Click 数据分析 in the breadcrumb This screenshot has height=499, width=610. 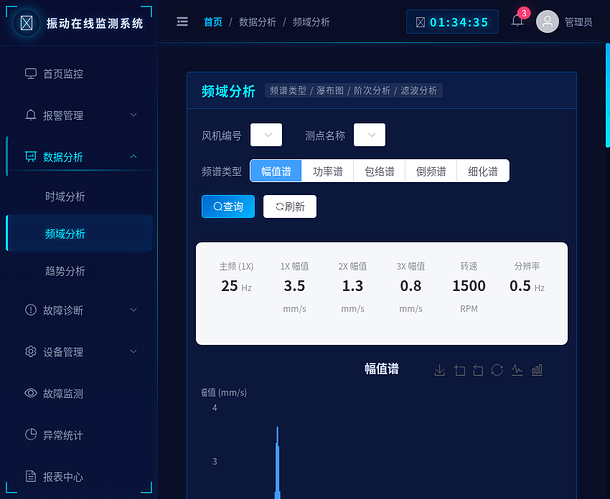[257, 22]
